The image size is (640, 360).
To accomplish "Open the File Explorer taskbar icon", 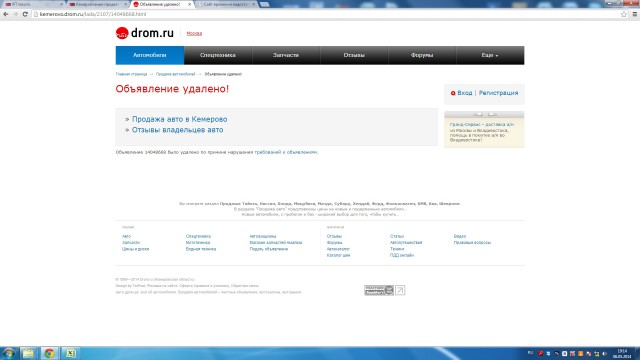I will click(28, 353).
